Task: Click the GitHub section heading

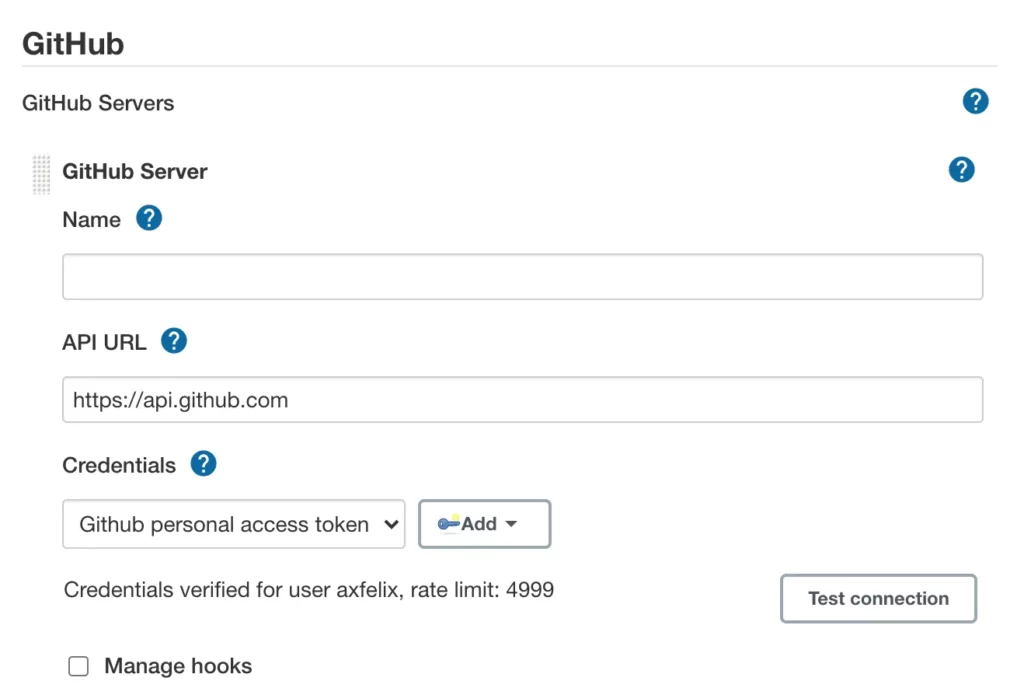Action: click(x=73, y=44)
